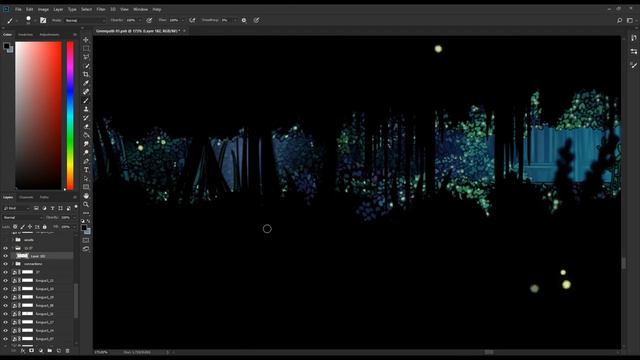Screen dimensions: 640x360
Task: Toggle pressure for size icon
Action: tap(256, 20)
